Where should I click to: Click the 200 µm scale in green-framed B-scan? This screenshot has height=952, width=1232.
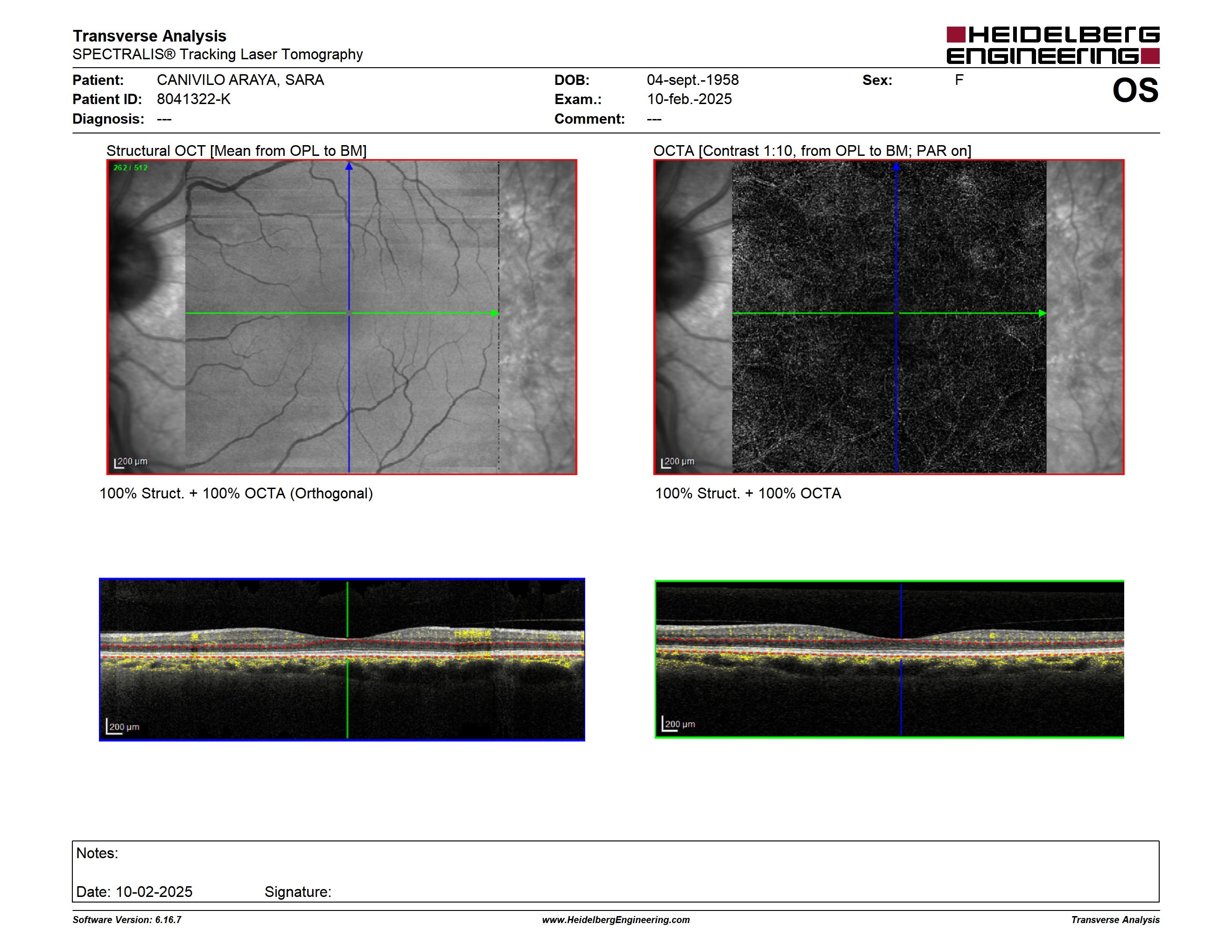click(x=679, y=724)
